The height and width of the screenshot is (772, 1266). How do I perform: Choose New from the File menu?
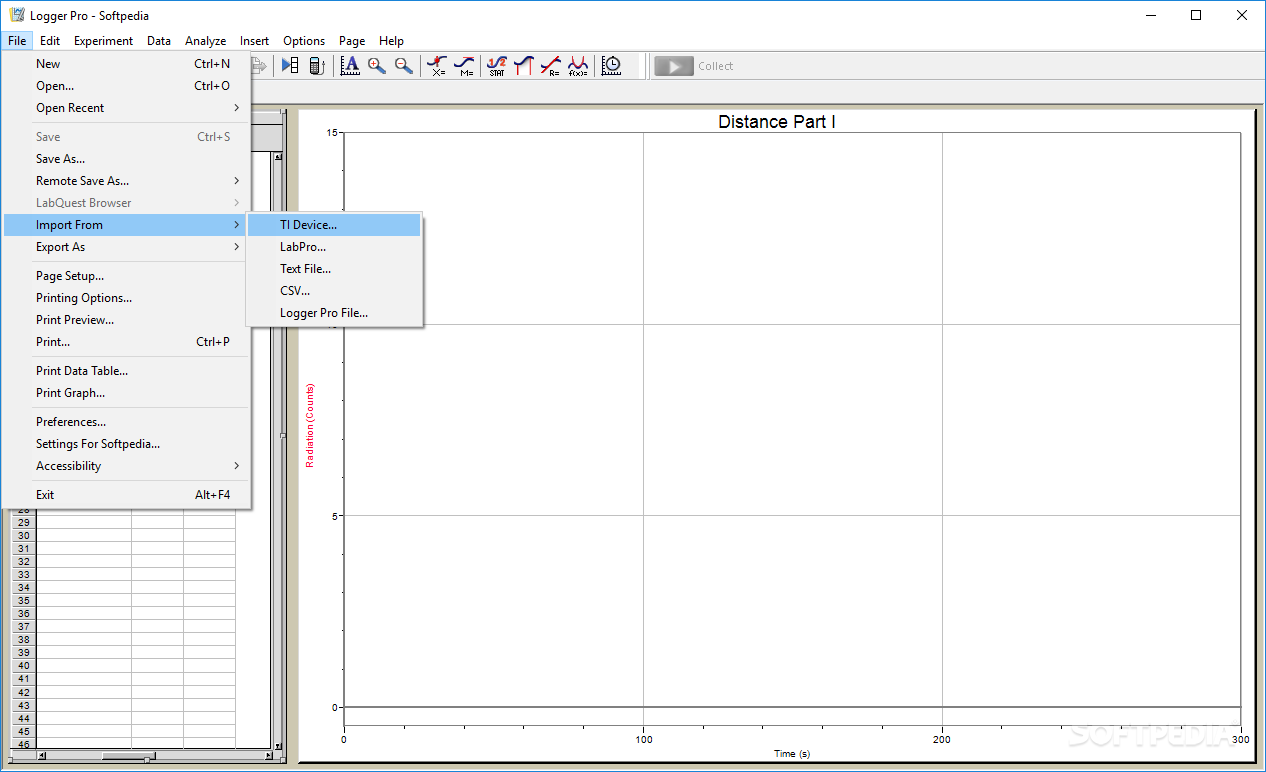pos(126,64)
